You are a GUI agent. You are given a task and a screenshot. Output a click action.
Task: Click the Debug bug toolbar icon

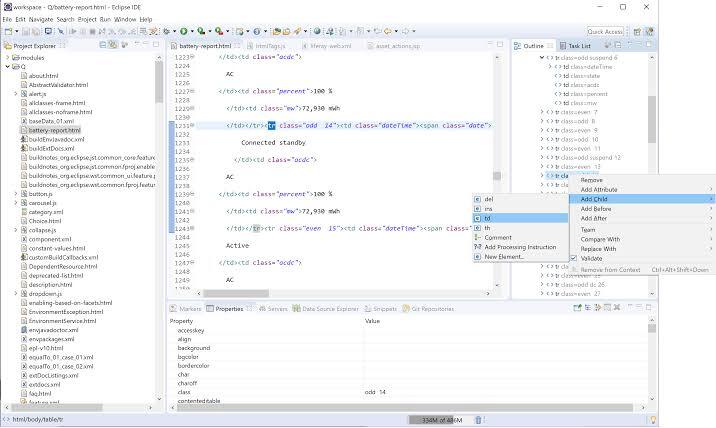pos(167,32)
